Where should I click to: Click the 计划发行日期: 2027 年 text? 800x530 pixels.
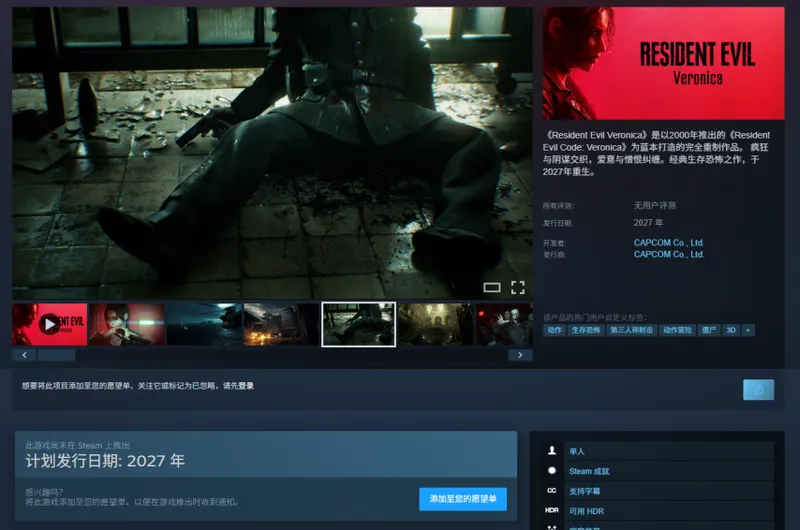click(x=105, y=461)
